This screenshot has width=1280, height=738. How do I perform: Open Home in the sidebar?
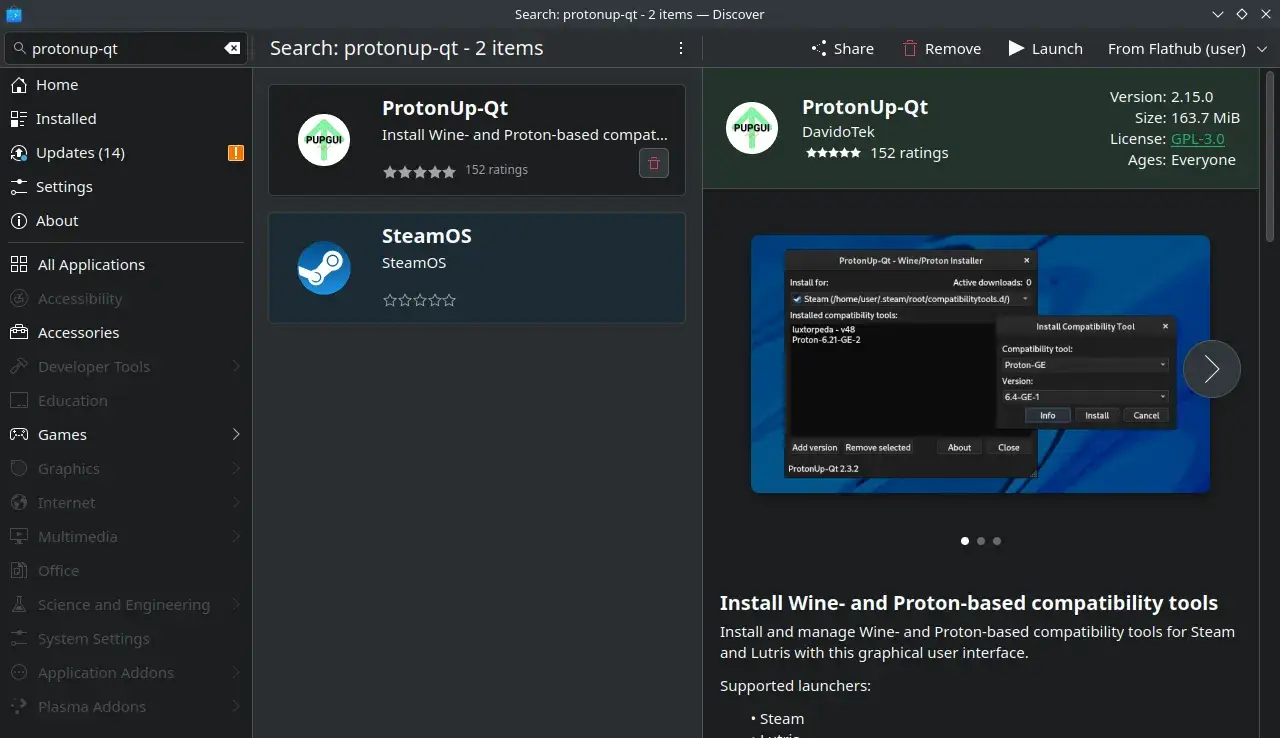pyautogui.click(x=126, y=85)
